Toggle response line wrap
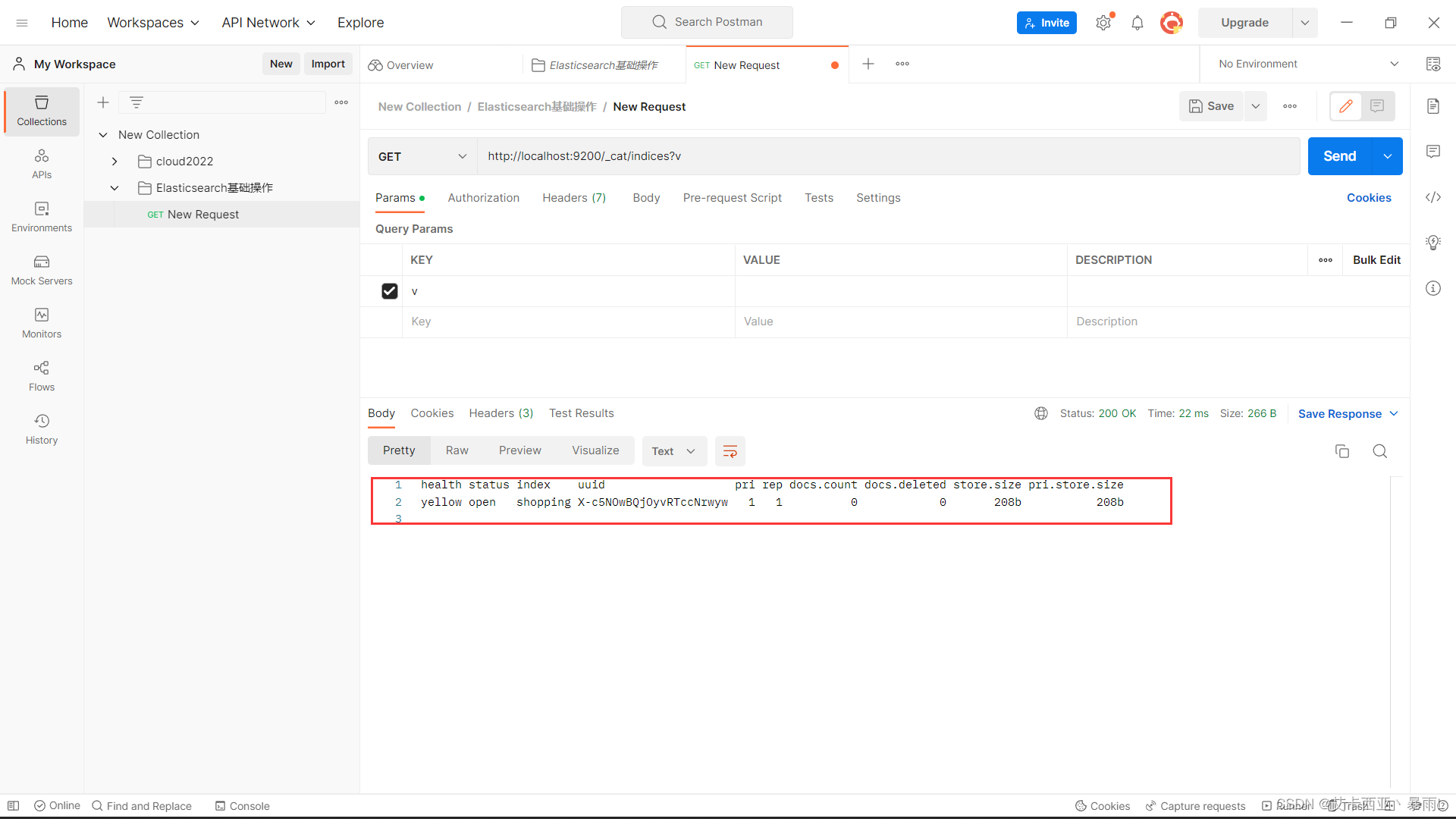The width and height of the screenshot is (1456, 819). 730,451
